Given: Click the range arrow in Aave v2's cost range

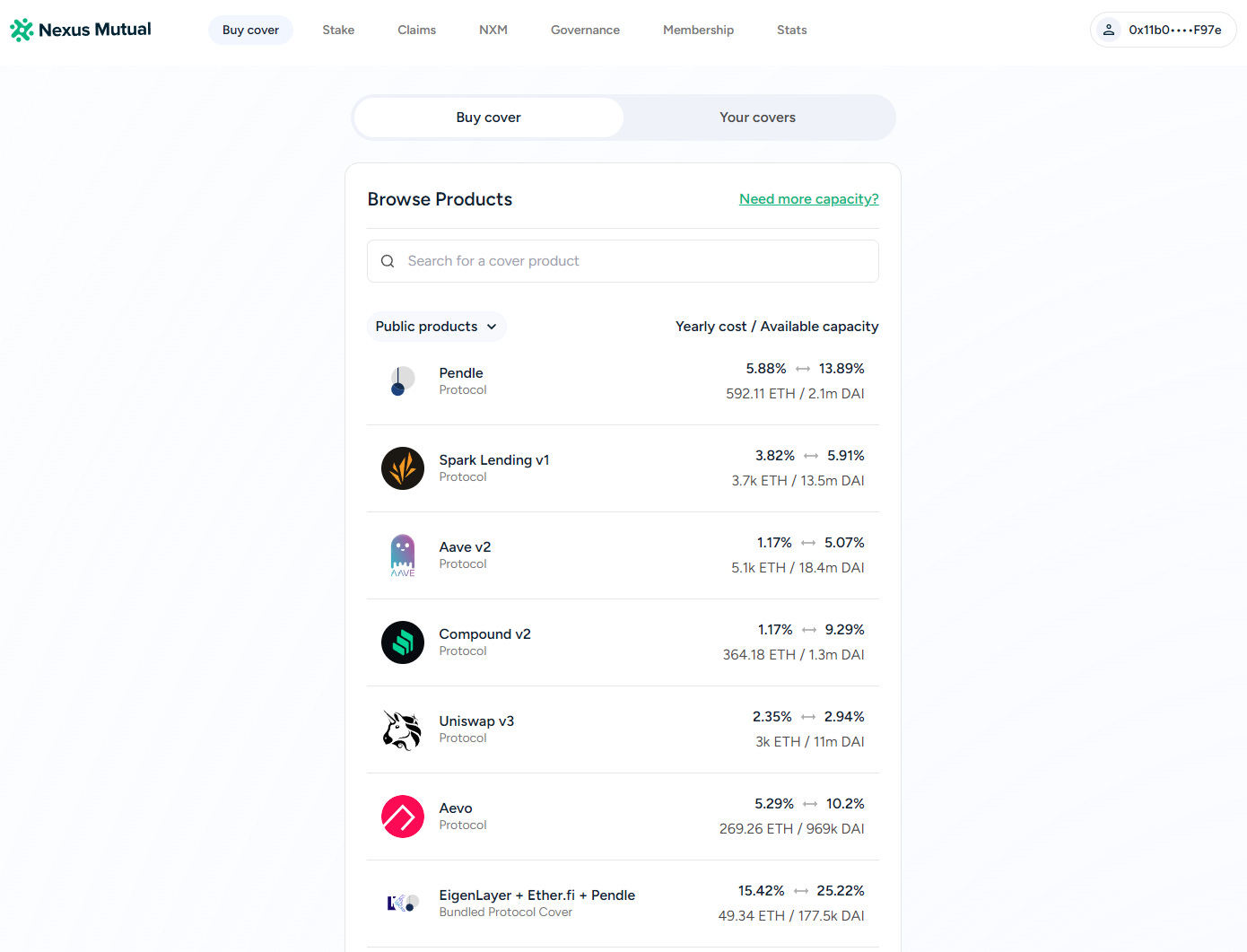Looking at the screenshot, I should tap(808, 543).
